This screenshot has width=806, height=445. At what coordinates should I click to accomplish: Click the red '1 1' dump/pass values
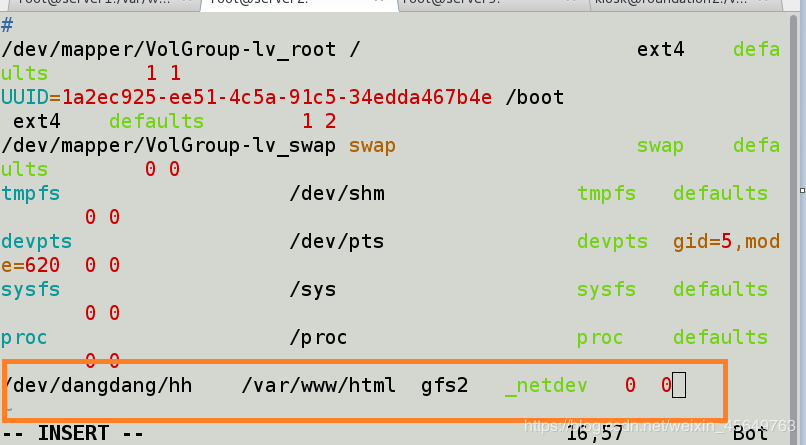[x=163, y=73]
